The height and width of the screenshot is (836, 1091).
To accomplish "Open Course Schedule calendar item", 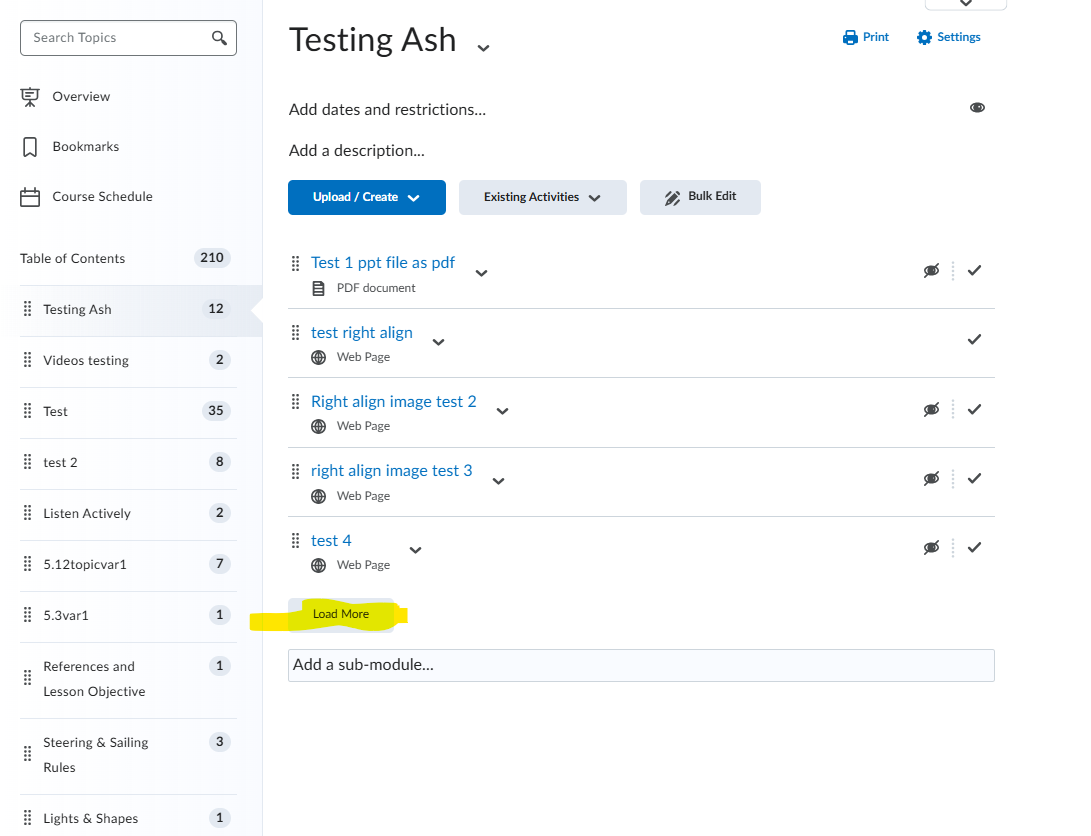I will 102,197.
